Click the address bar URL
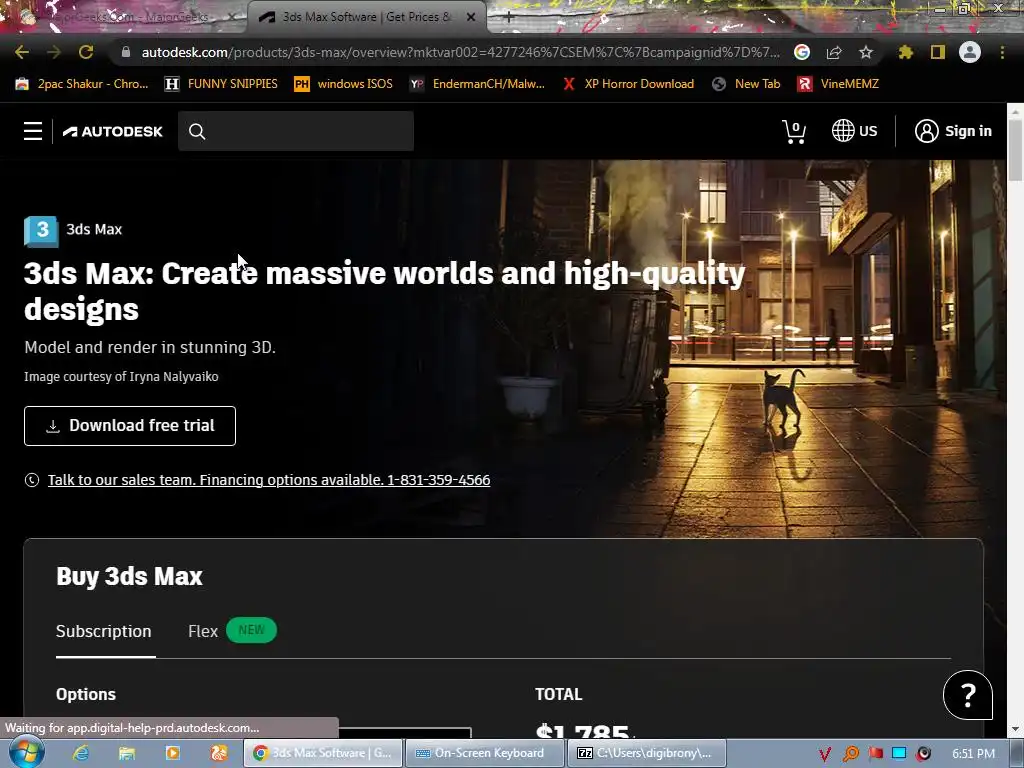Screen dimensions: 1024x768 click(460, 52)
